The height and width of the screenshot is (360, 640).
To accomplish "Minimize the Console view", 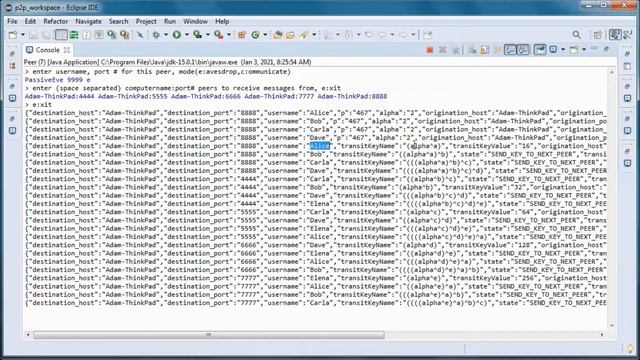I will (594, 49).
